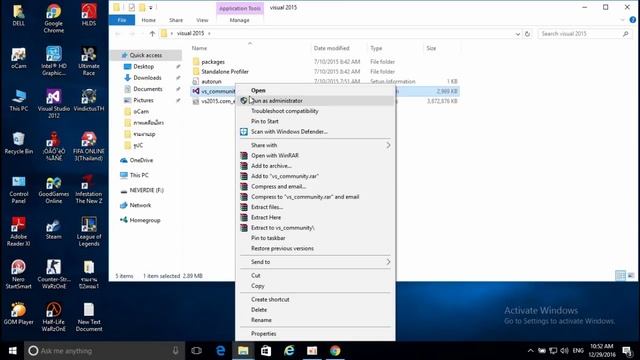Open Intel HD Graphics shortcut
This screenshot has height=360, width=640.
click(x=53, y=61)
